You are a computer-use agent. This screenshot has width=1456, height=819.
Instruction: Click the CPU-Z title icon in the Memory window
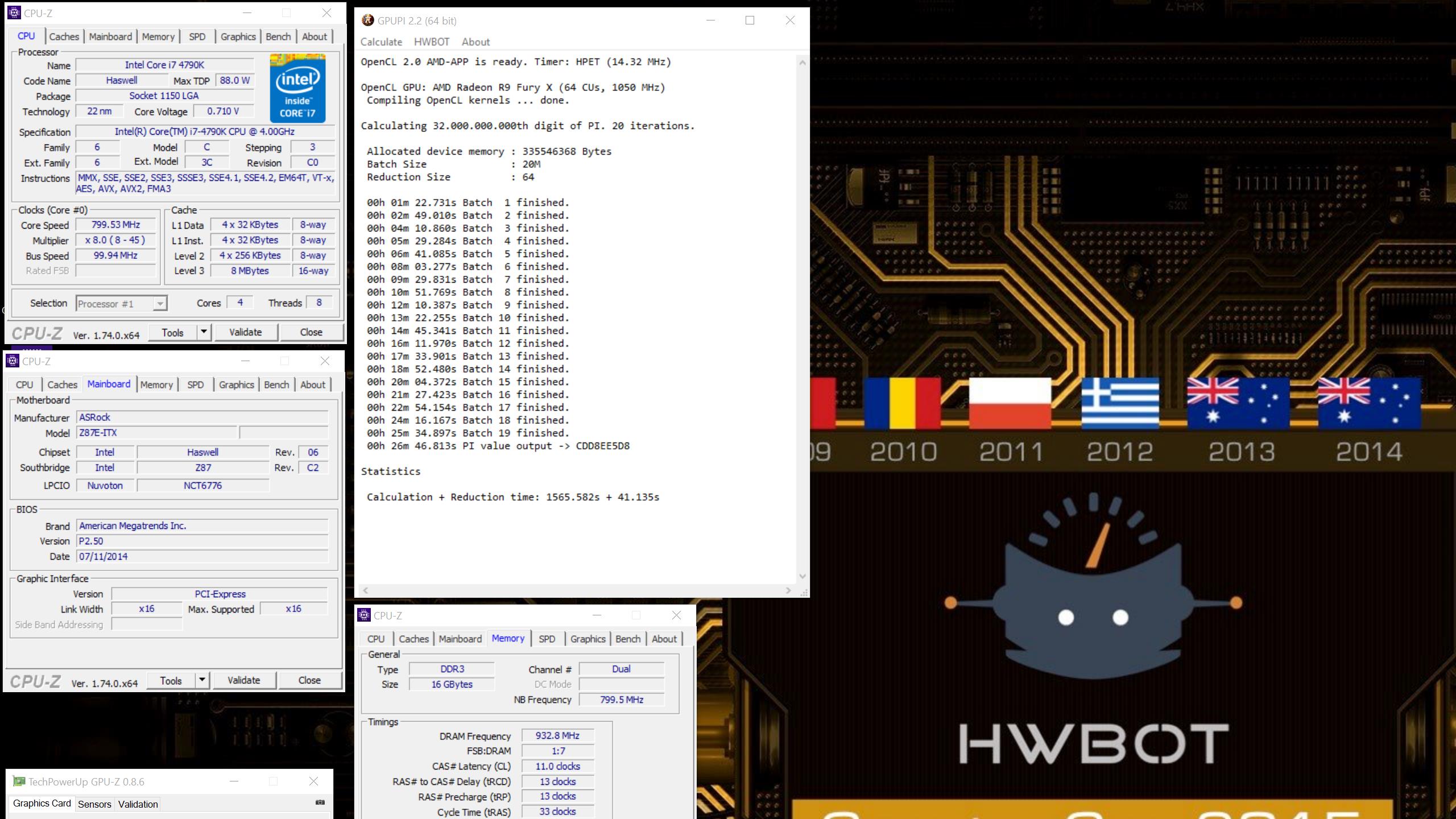click(364, 615)
